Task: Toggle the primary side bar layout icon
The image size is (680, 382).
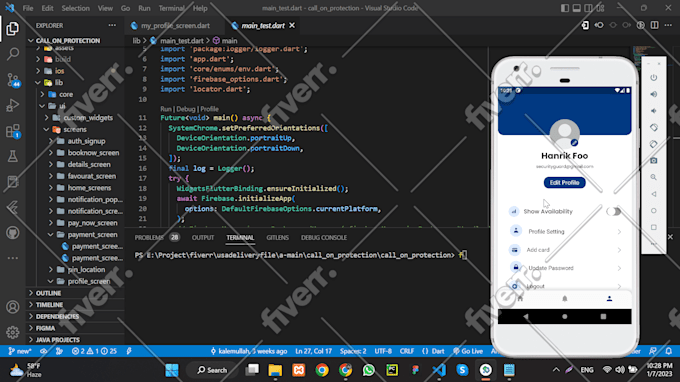Action: 565,8
